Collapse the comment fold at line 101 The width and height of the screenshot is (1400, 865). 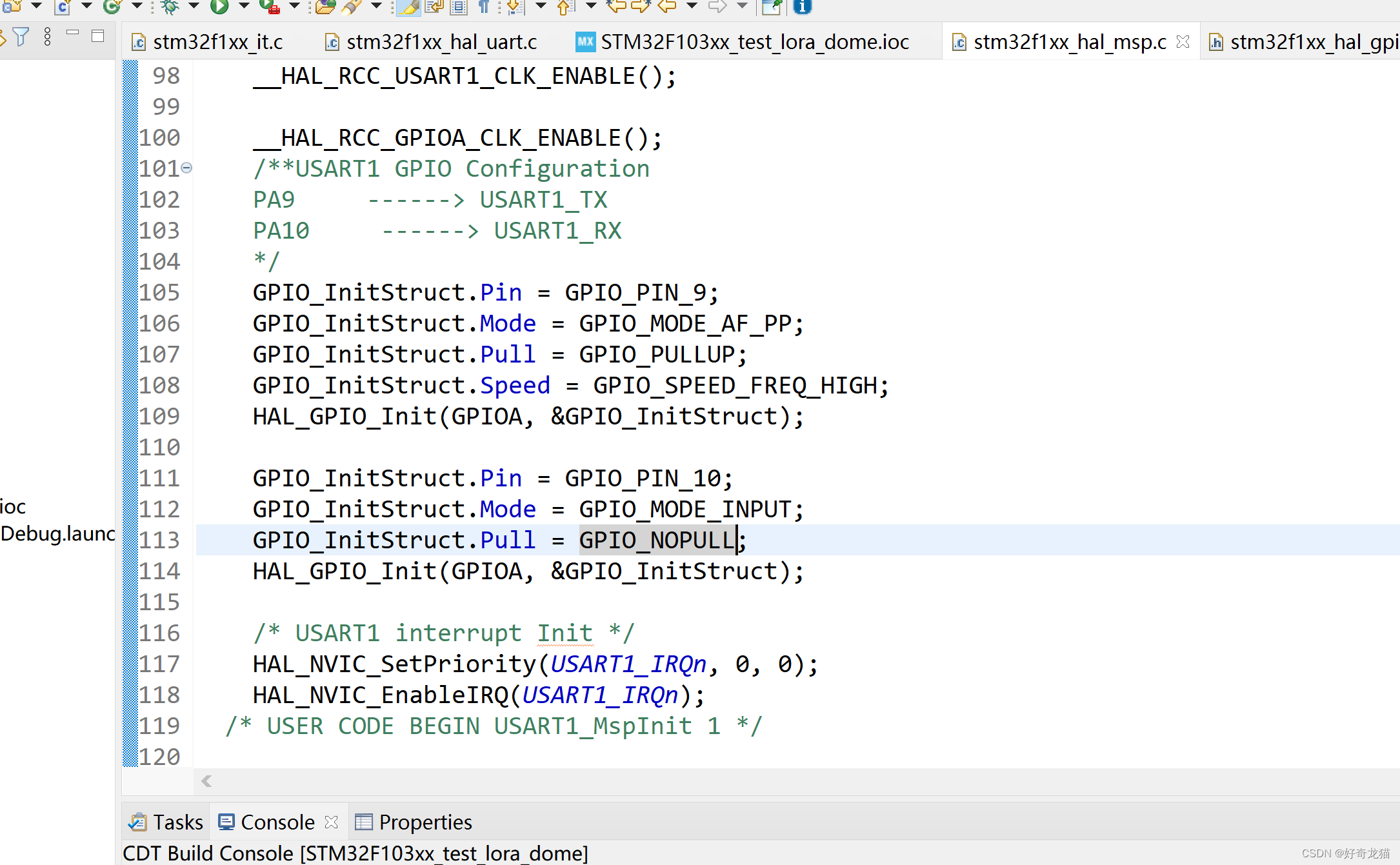(186, 168)
